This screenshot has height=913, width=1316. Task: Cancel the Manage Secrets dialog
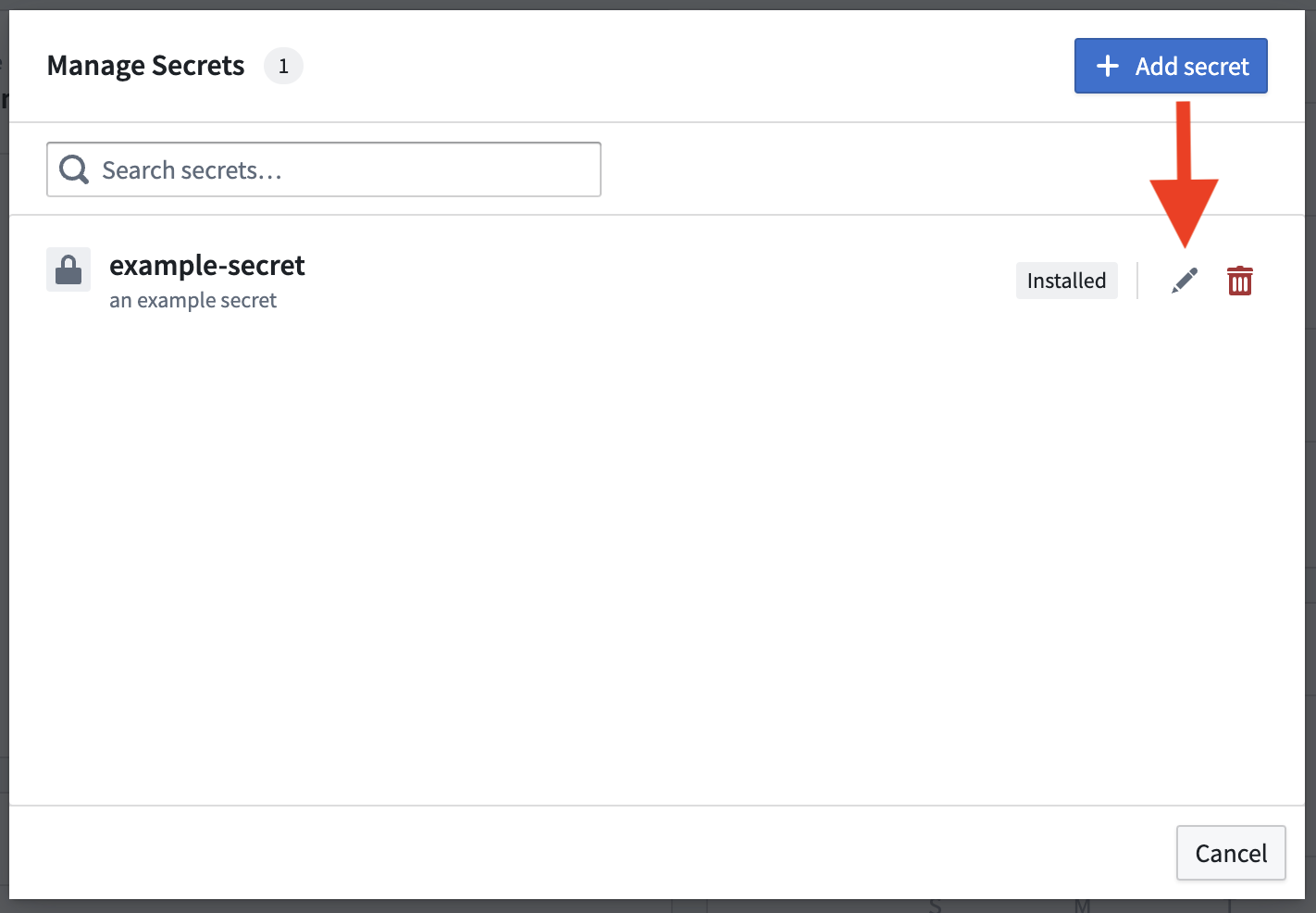point(1231,853)
